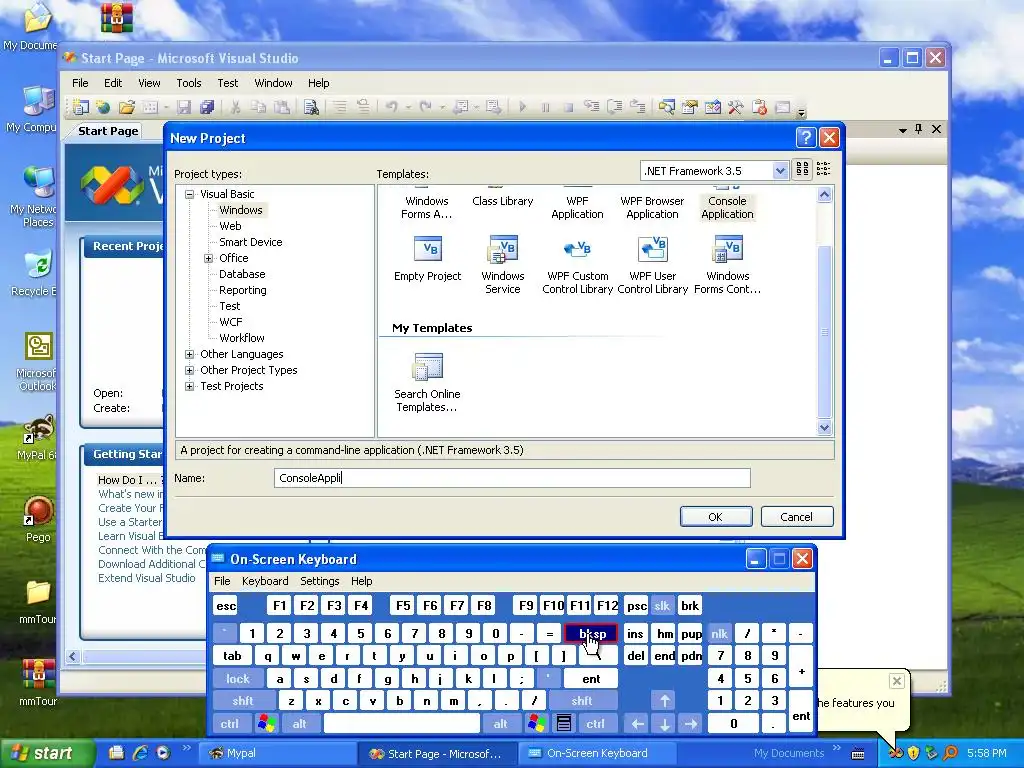Click the Cut scissors icon in toolbar
1024x768 pixels.
click(x=235, y=107)
